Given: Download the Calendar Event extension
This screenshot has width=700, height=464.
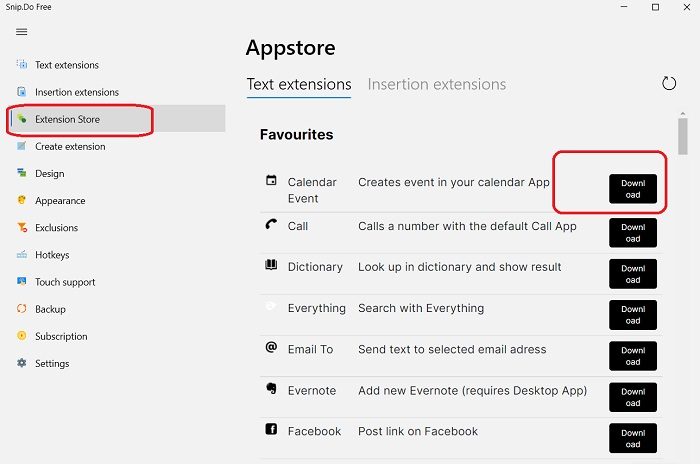Looking at the screenshot, I should coord(633,189).
